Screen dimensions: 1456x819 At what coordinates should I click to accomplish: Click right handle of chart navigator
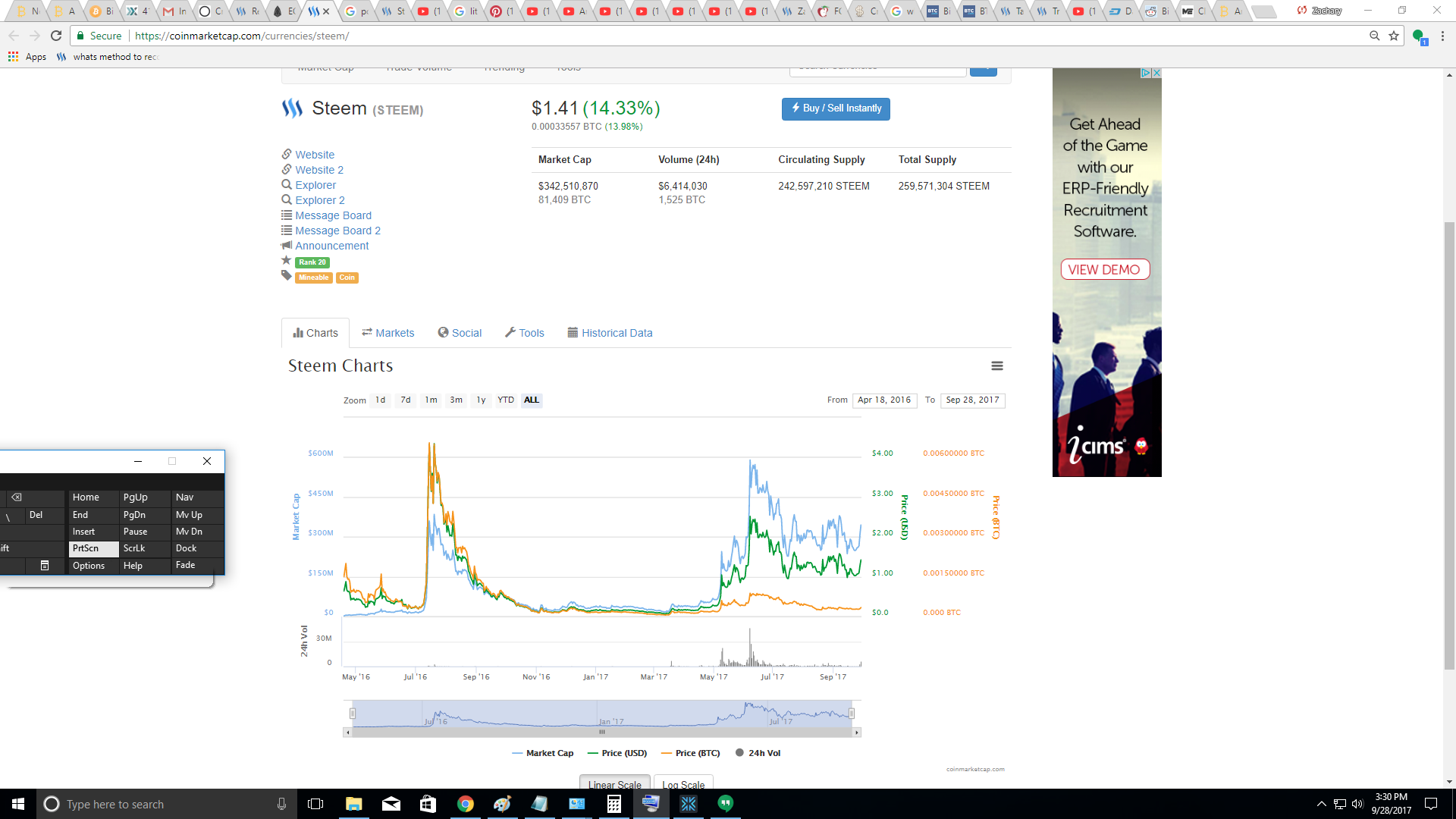(x=852, y=714)
